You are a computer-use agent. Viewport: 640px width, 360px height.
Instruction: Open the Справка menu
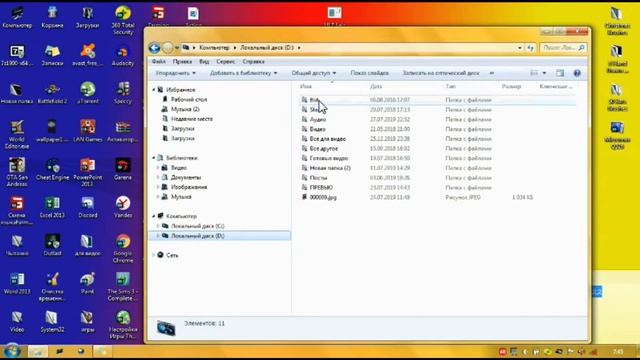[253, 62]
